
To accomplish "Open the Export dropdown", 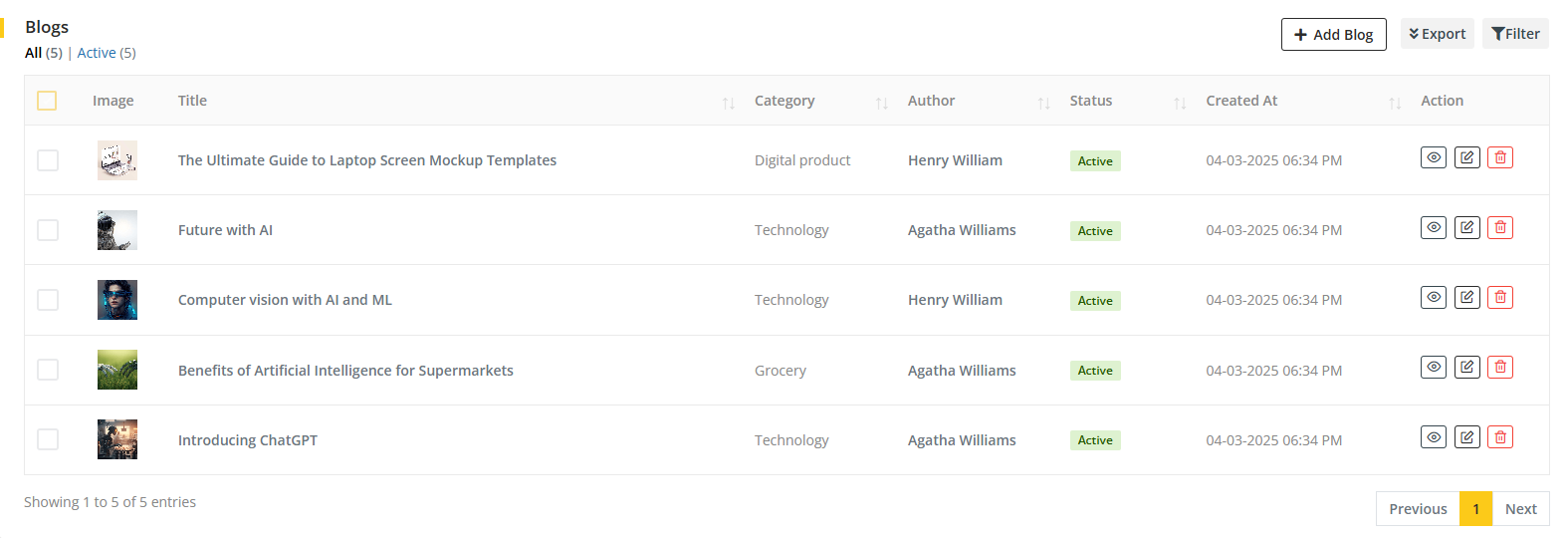I will (1437, 34).
